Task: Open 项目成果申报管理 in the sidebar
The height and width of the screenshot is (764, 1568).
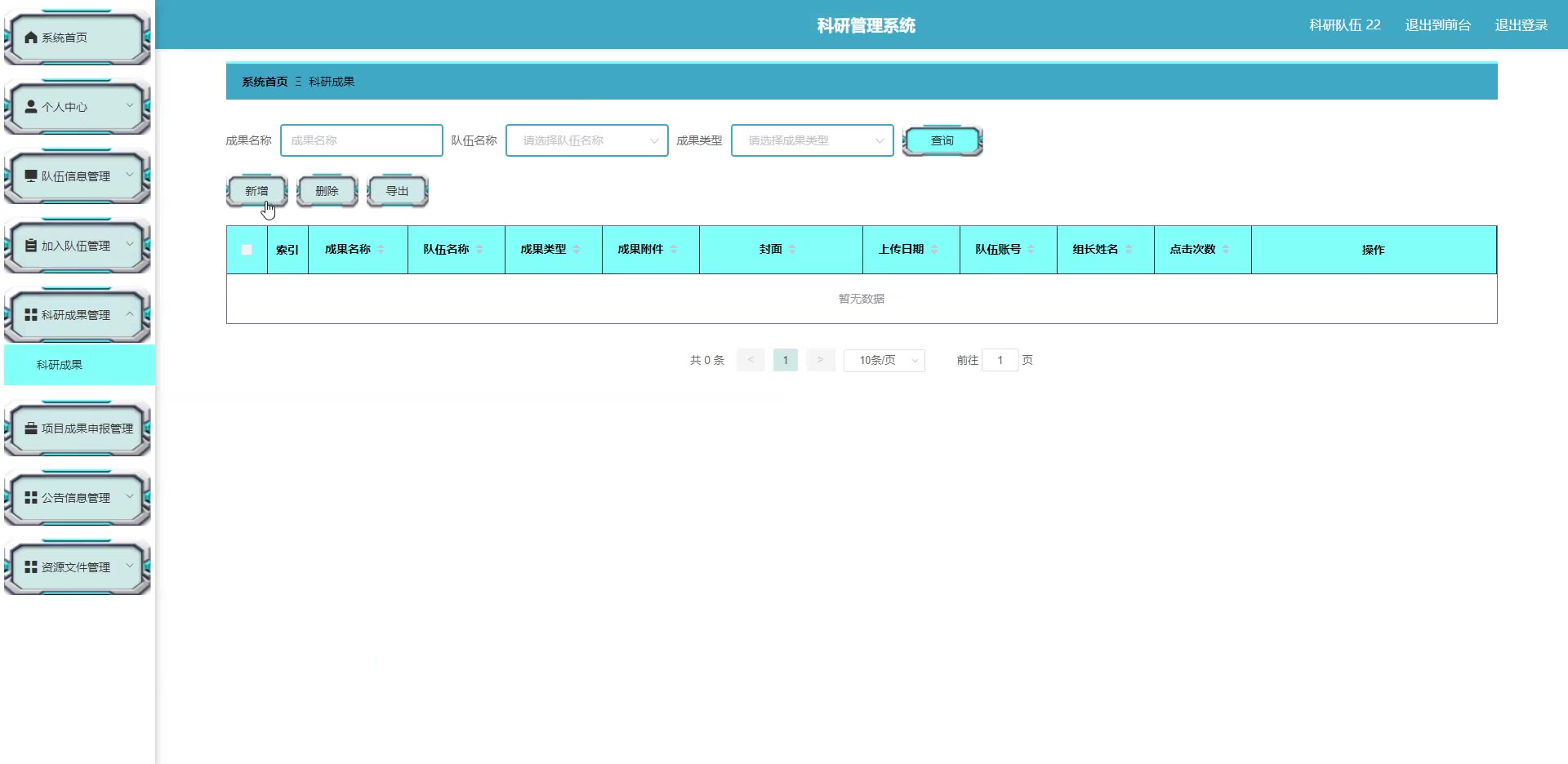Action: point(78,429)
